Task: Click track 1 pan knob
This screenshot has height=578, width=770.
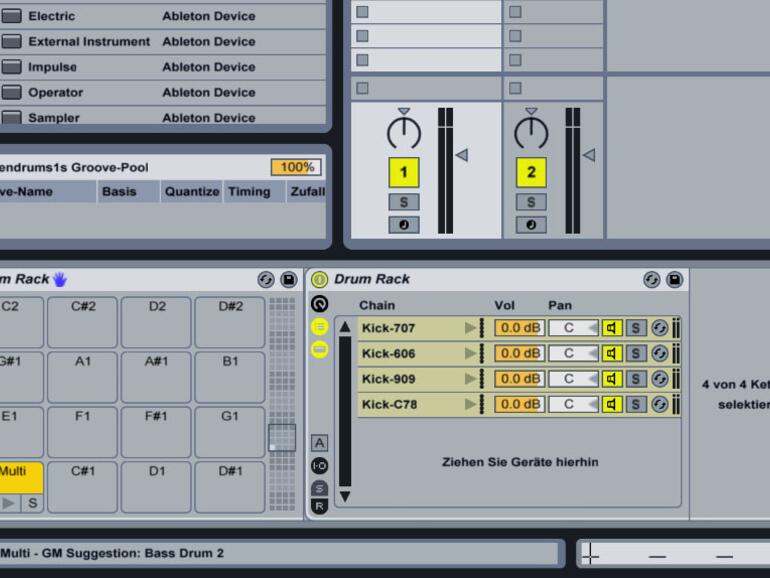Action: (404, 132)
